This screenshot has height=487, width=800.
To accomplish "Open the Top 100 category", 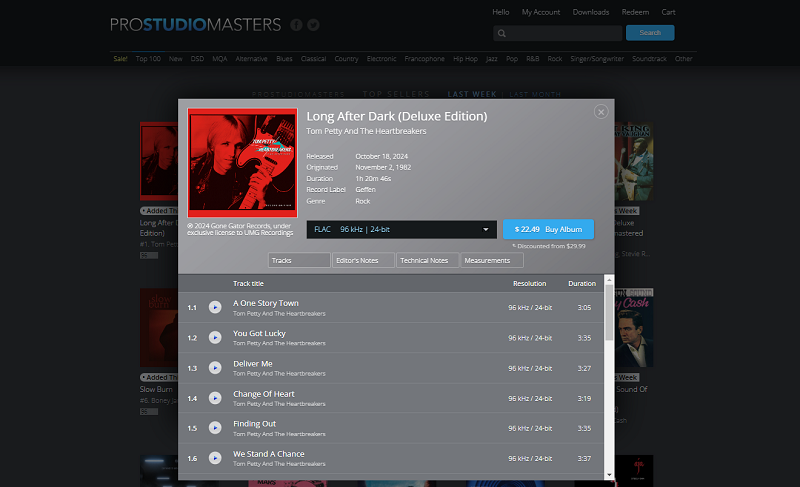I will click(x=148, y=59).
